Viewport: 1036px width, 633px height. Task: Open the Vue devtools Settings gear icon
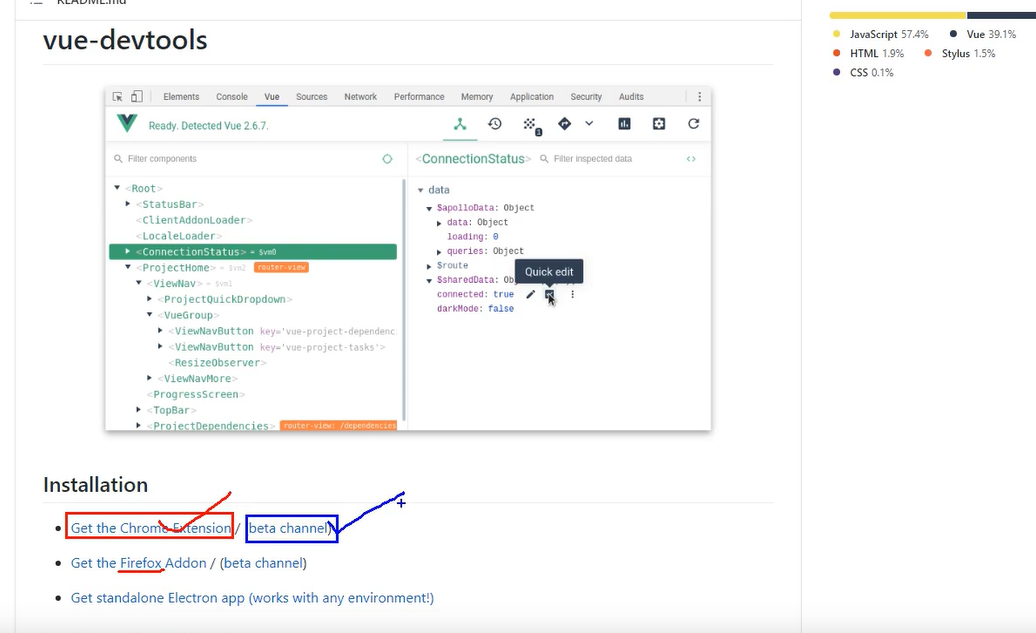(x=659, y=124)
